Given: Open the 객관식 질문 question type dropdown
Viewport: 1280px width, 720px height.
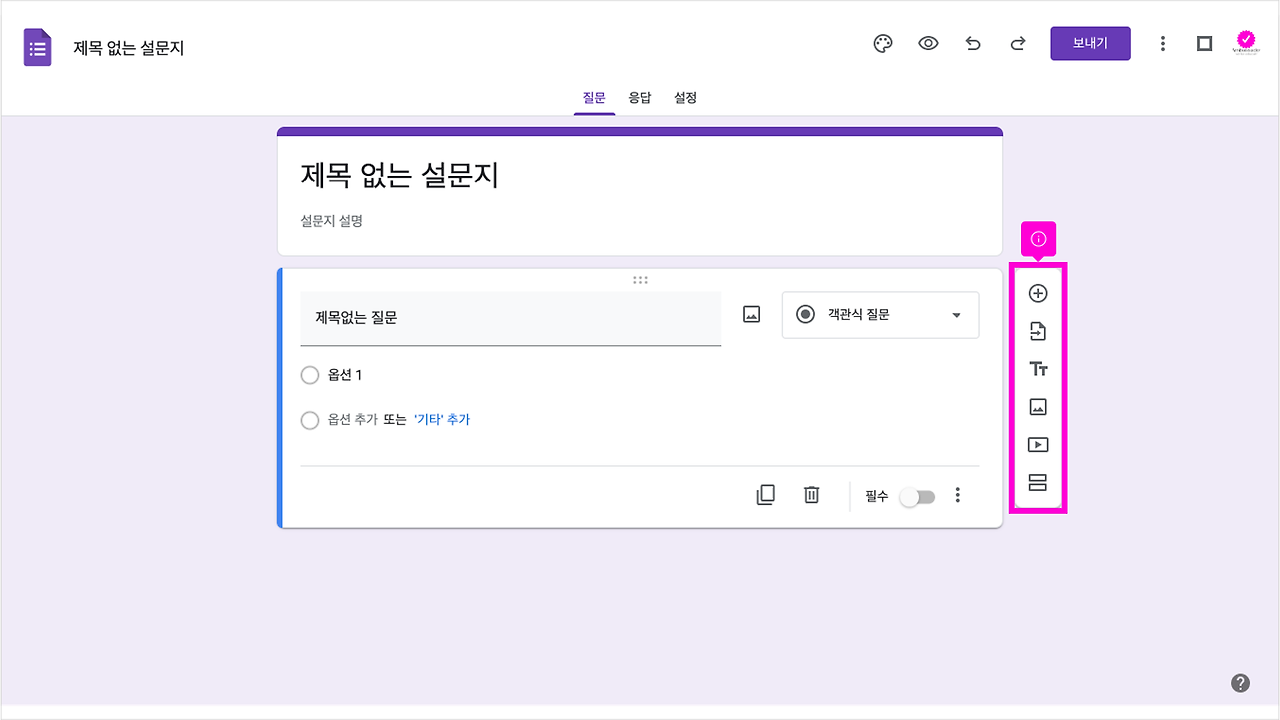Looking at the screenshot, I should [x=880, y=315].
